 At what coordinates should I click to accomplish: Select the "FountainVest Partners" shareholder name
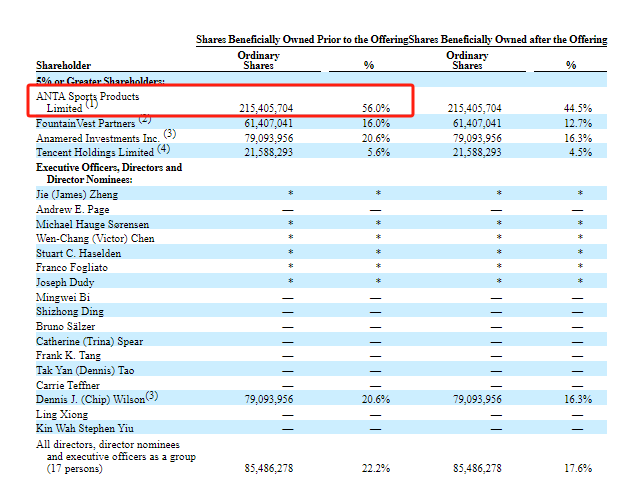pyautogui.click(x=85, y=123)
